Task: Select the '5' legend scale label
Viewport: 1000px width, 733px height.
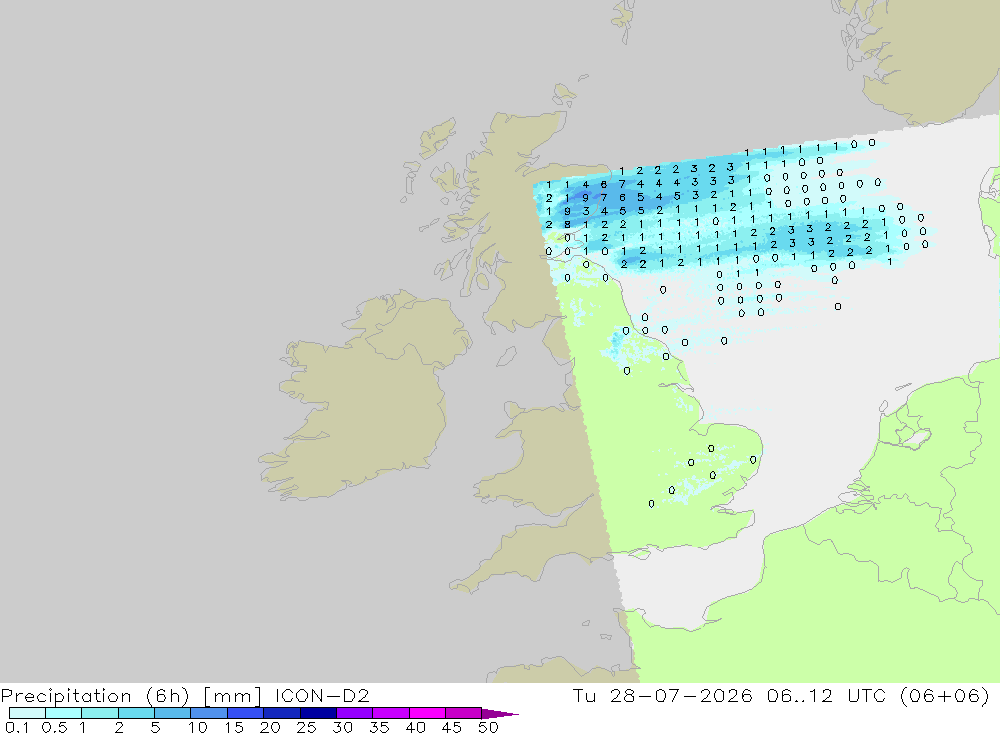Action: 155,727
